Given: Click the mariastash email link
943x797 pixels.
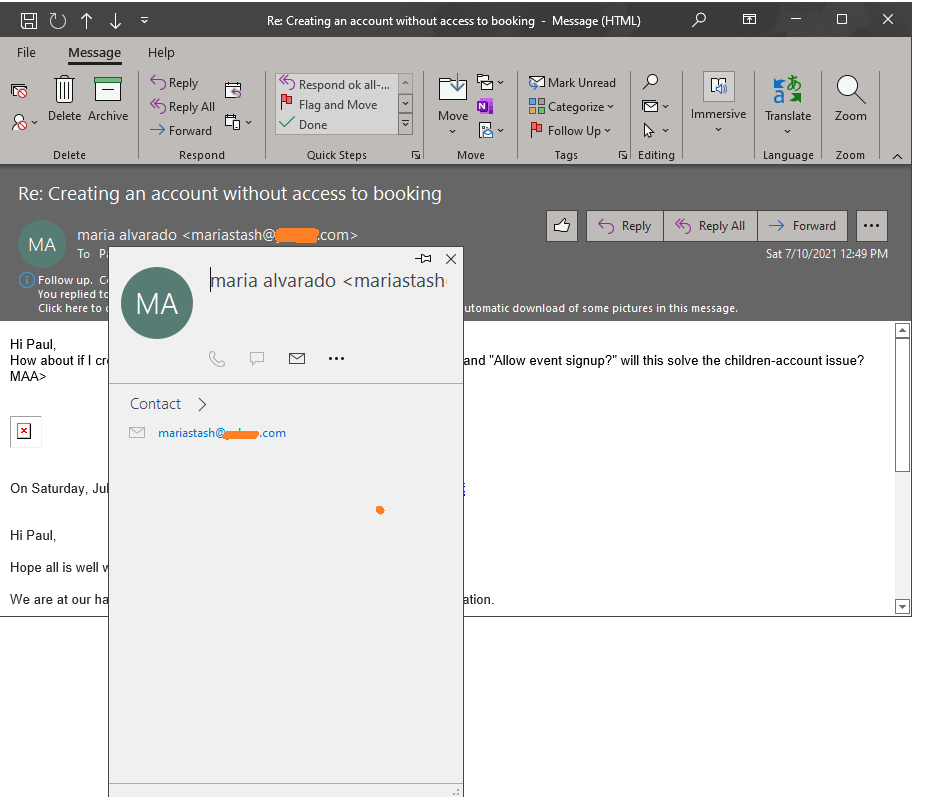Looking at the screenshot, I should [x=222, y=433].
